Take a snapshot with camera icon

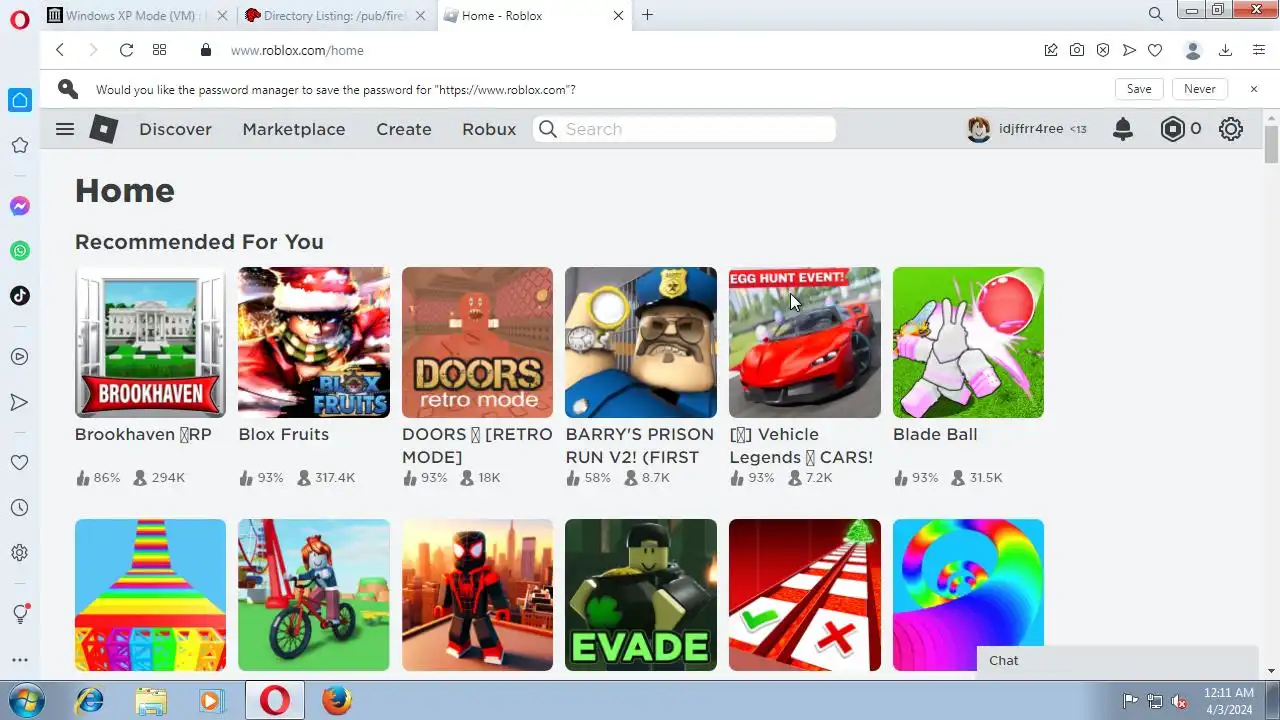pyautogui.click(x=1077, y=50)
